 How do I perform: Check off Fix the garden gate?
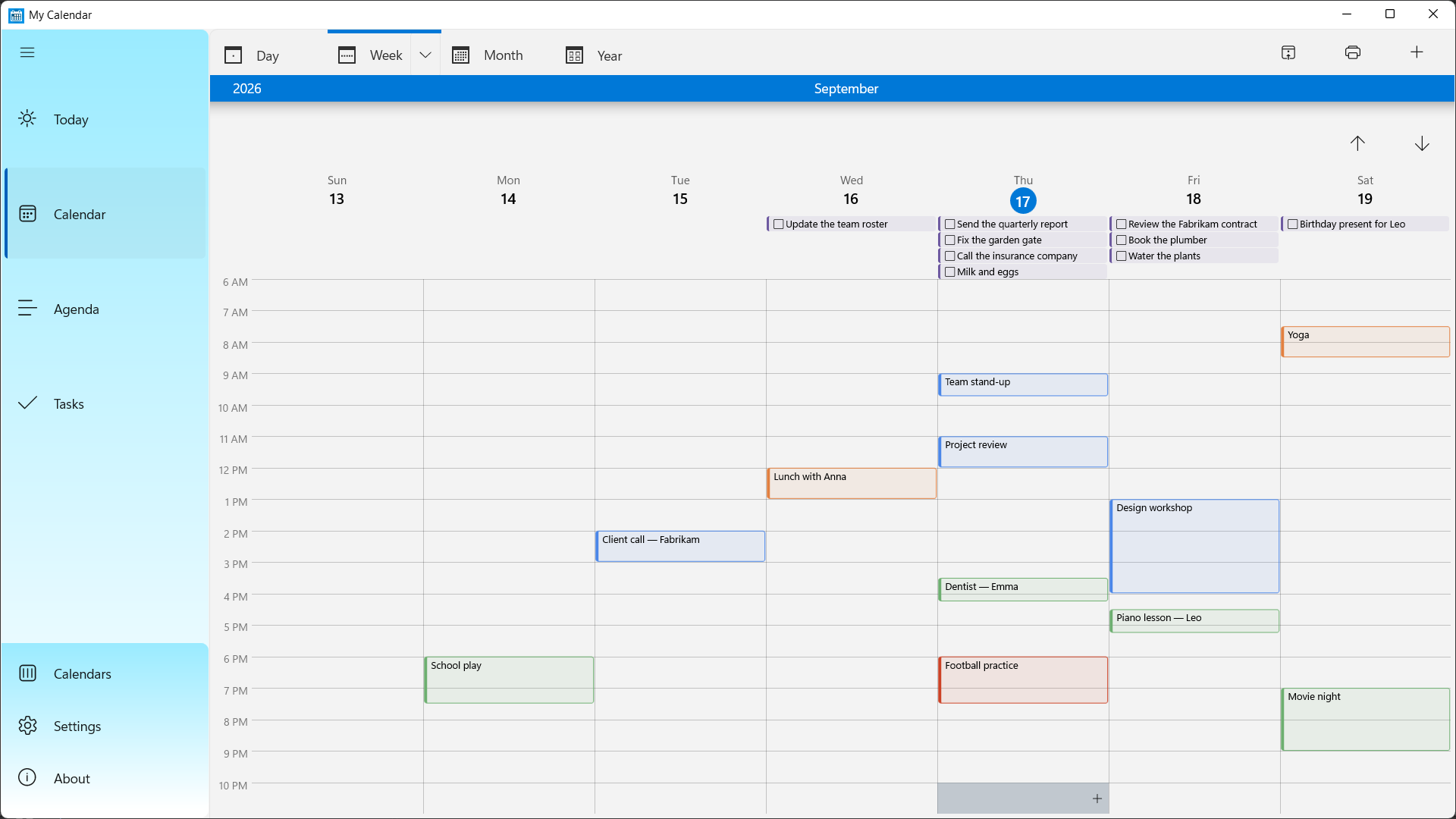click(x=949, y=240)
